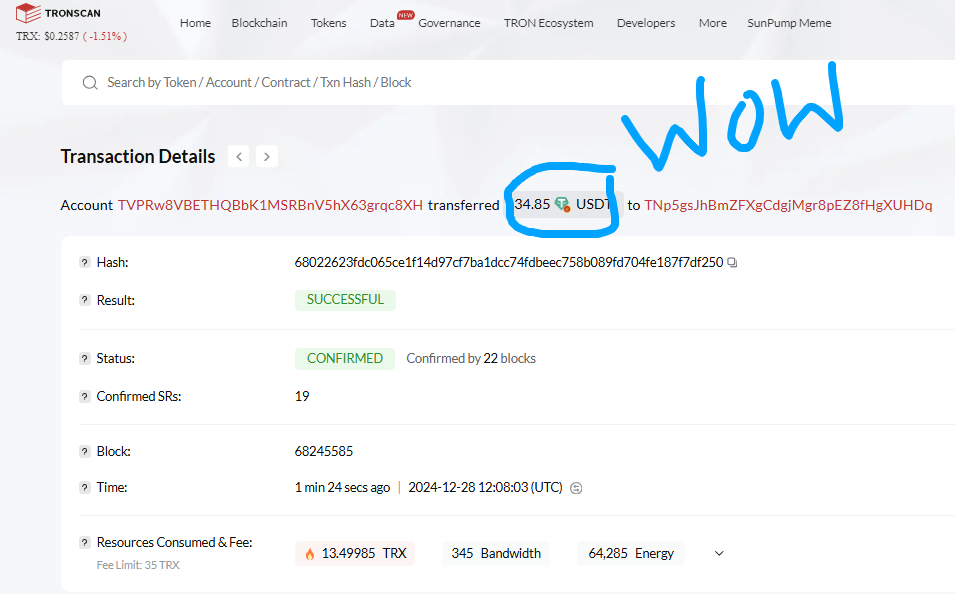Click block number 68245585

click(324, 451)
